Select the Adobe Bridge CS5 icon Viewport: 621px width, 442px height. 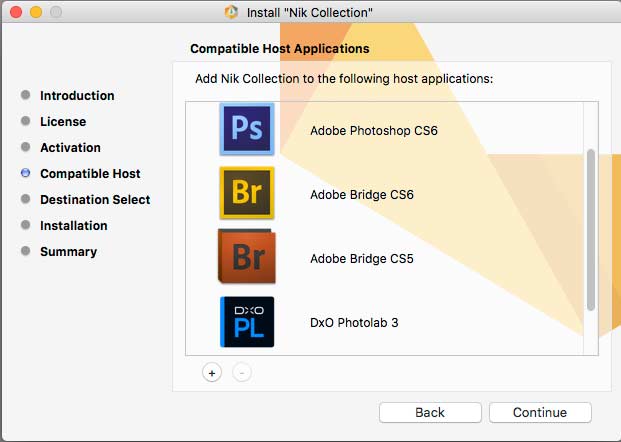247,256
